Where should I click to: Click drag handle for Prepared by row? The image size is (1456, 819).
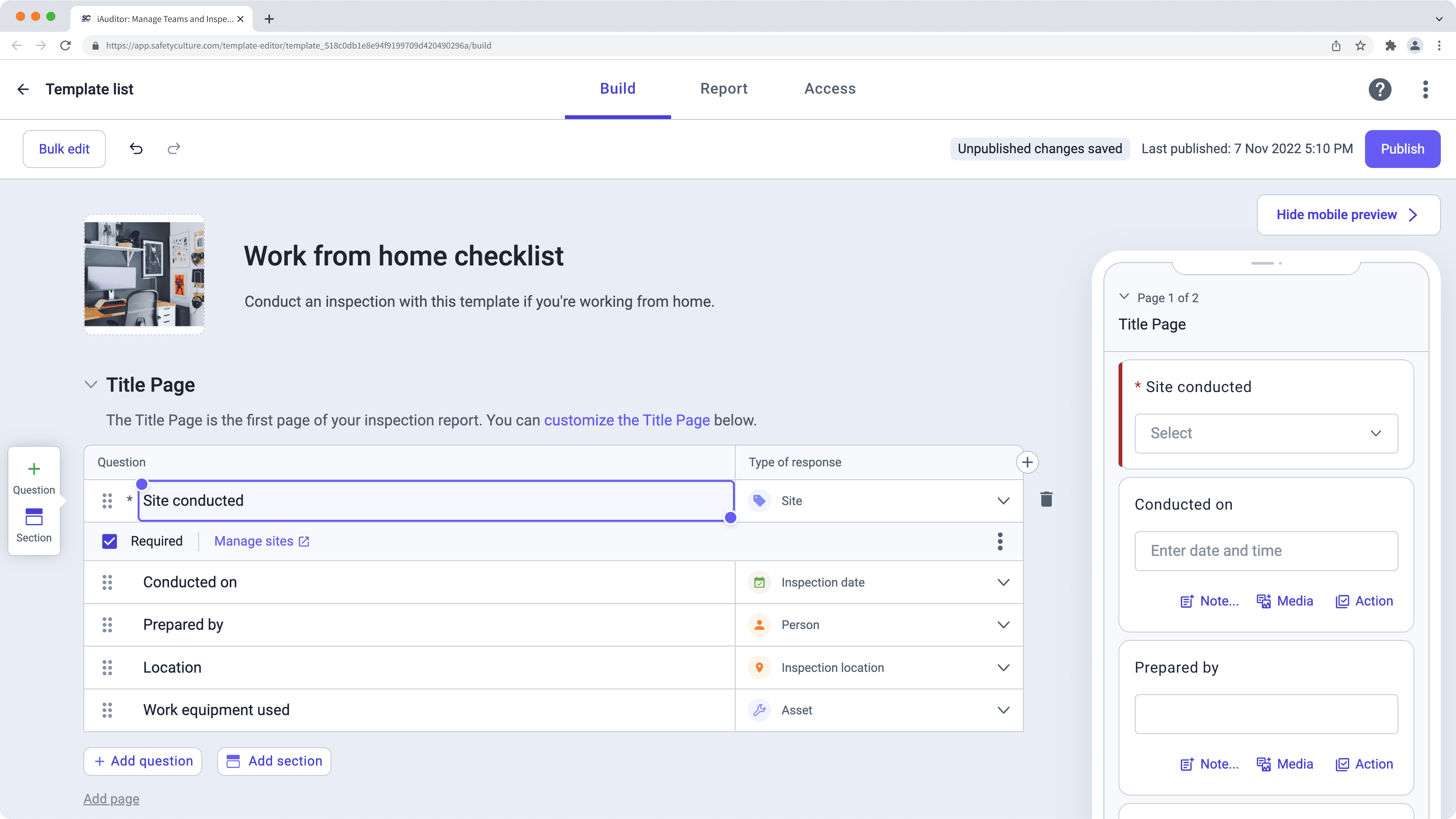tap(107, 625)
